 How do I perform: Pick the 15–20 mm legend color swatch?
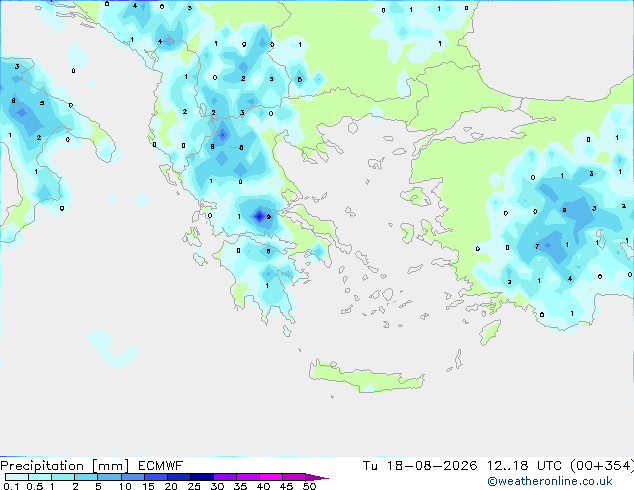point(156,477)
